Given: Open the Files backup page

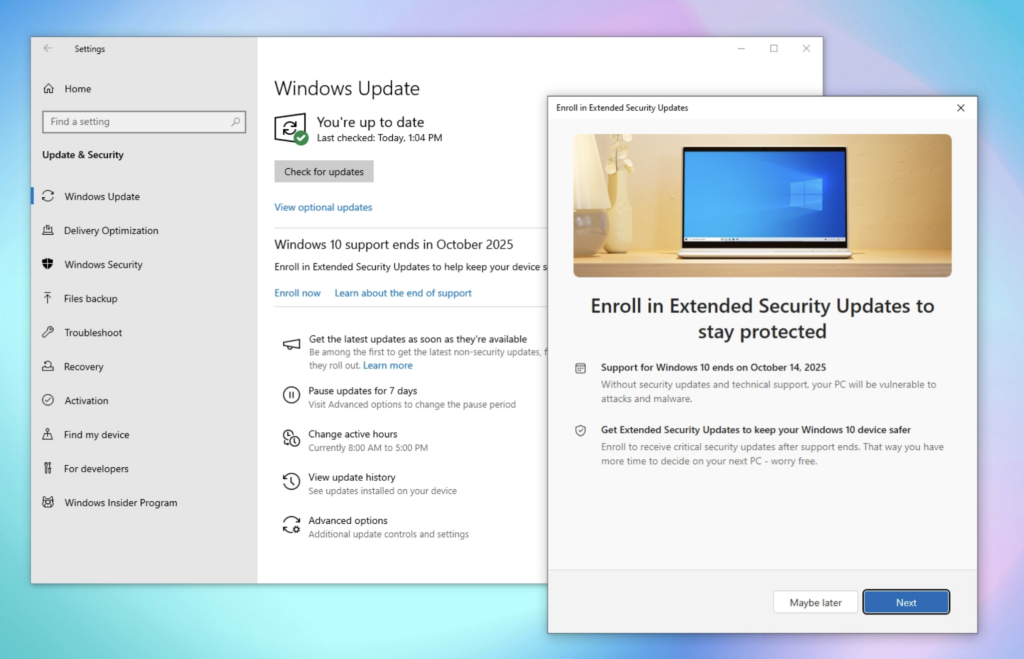Looking at the screenshot, I should 91,298.
